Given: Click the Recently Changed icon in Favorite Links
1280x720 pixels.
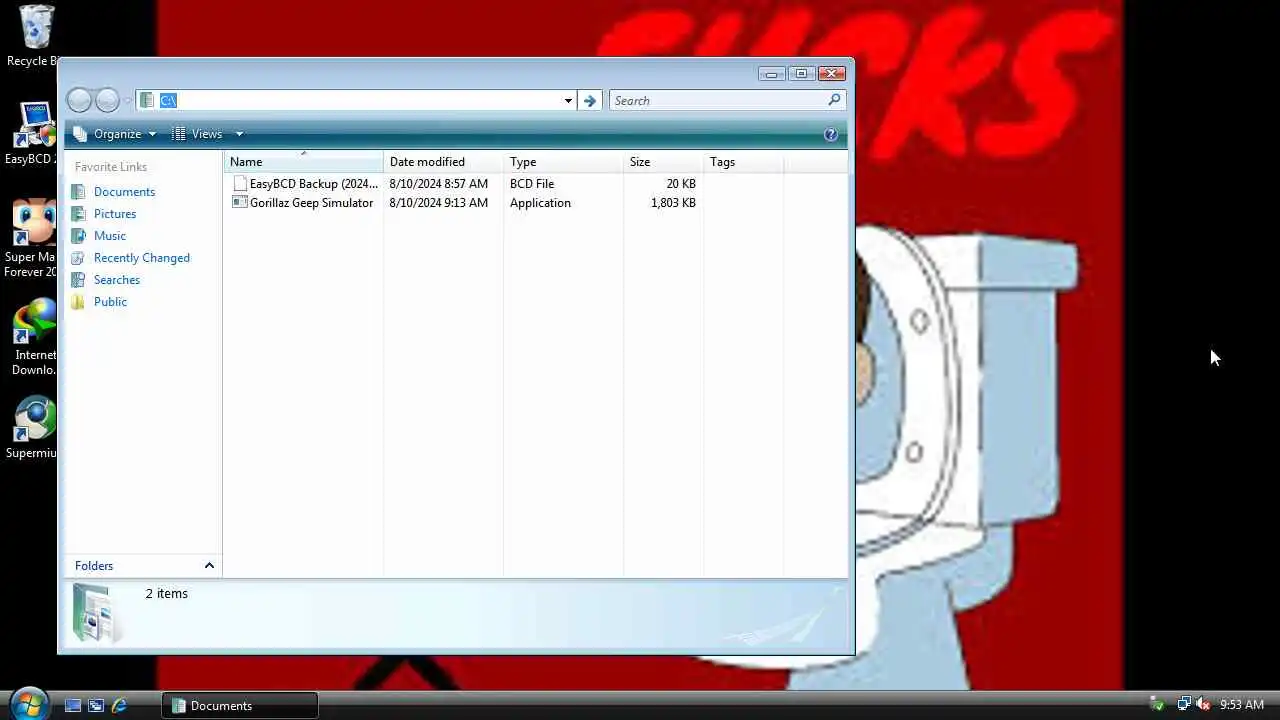Looking at the screenshot, I should pyautogui.click(x=79, y=257).
